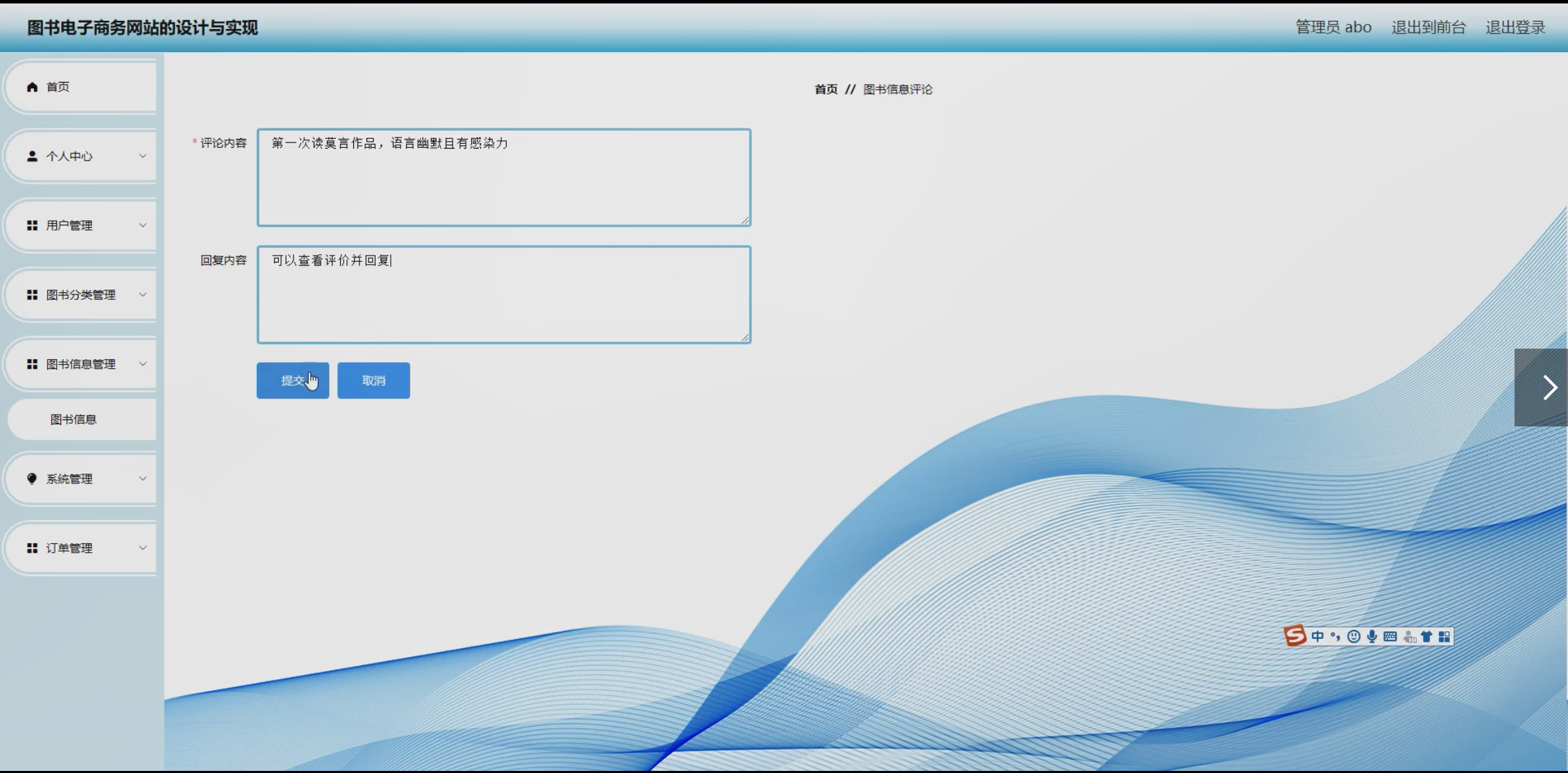Viewport: 1568px width, 773px height.
Task: Click the 图书信息评论 breadcrumb text
Action: [x=897, y=90]
